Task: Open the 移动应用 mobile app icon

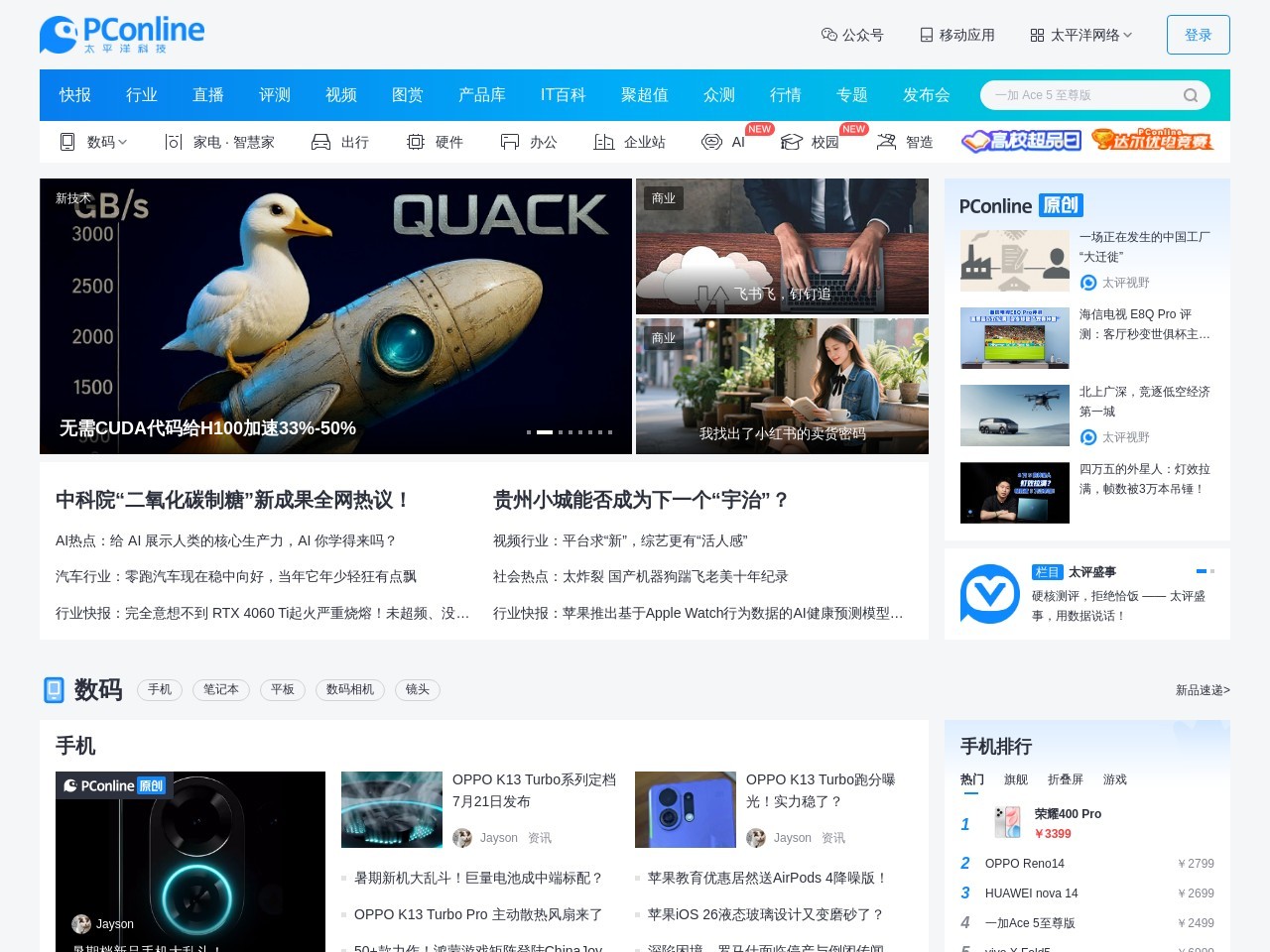Action: [x=926, y=35]
